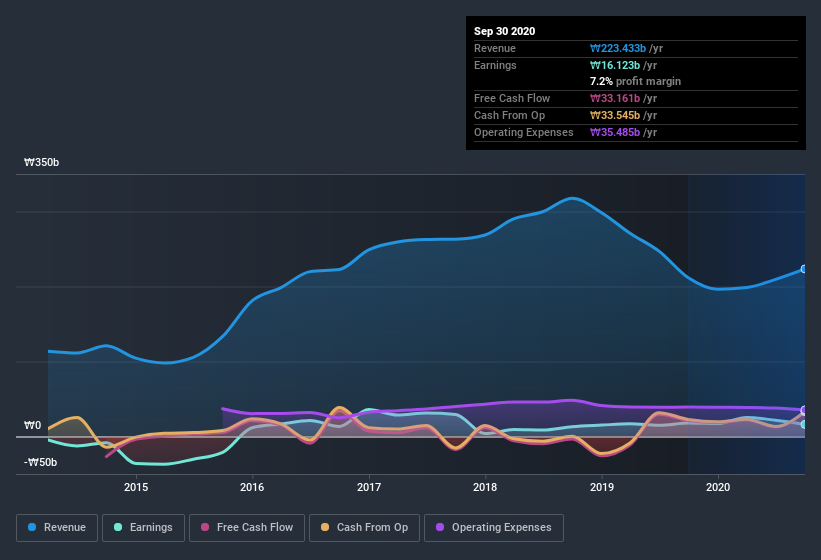Click the 2015 x-axis label
The image size is (821, 560).
pos(136,487)
